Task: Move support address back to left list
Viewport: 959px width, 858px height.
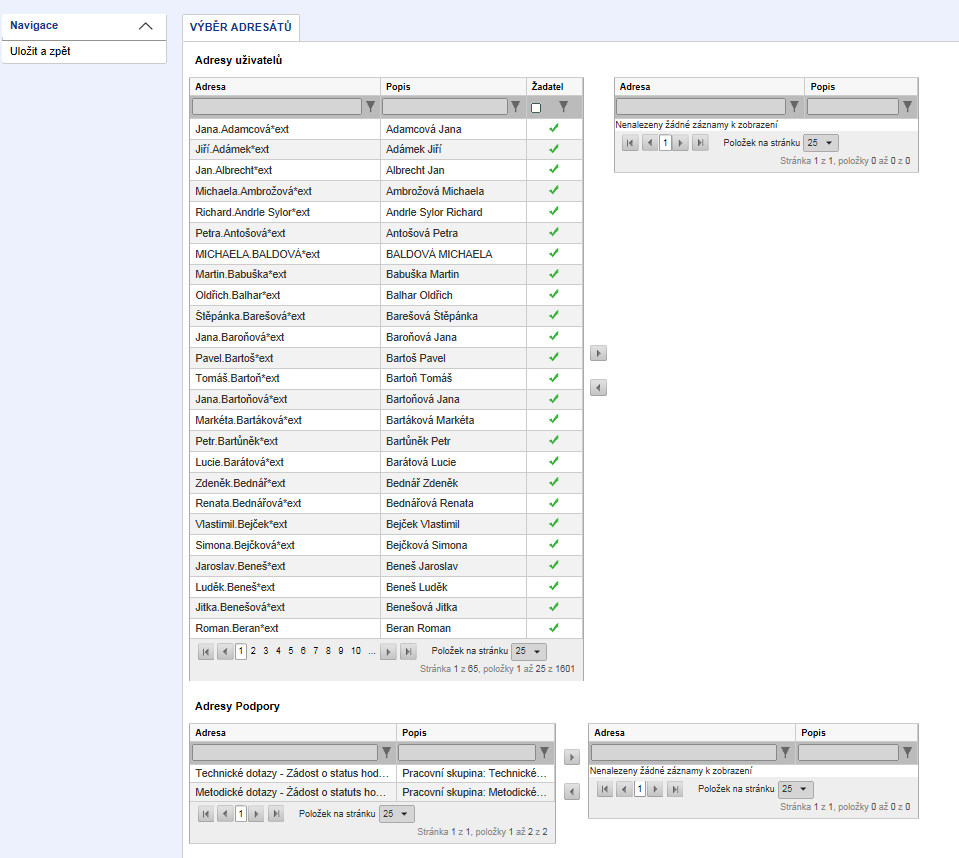Action: pyautogui.click(x=572, y=792)
